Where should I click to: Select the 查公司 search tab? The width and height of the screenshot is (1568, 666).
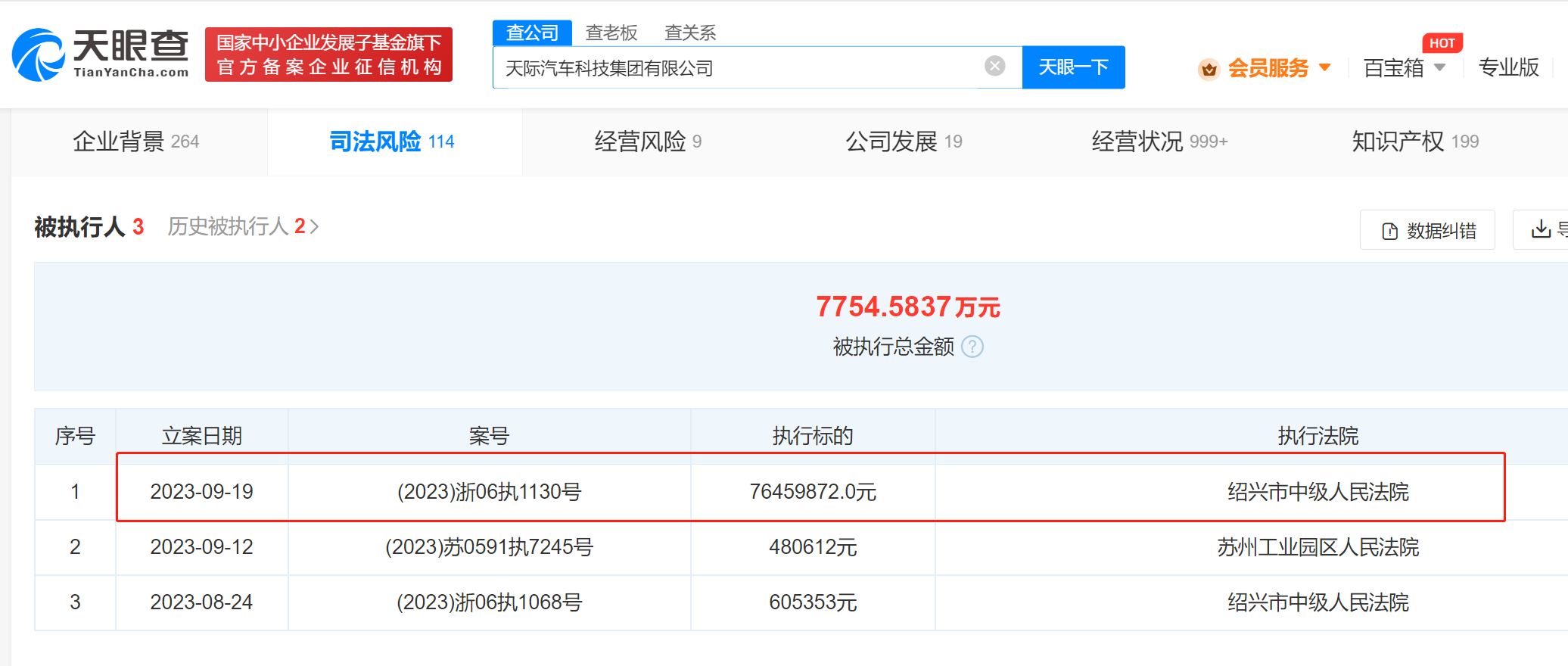(x=532, y=33)
